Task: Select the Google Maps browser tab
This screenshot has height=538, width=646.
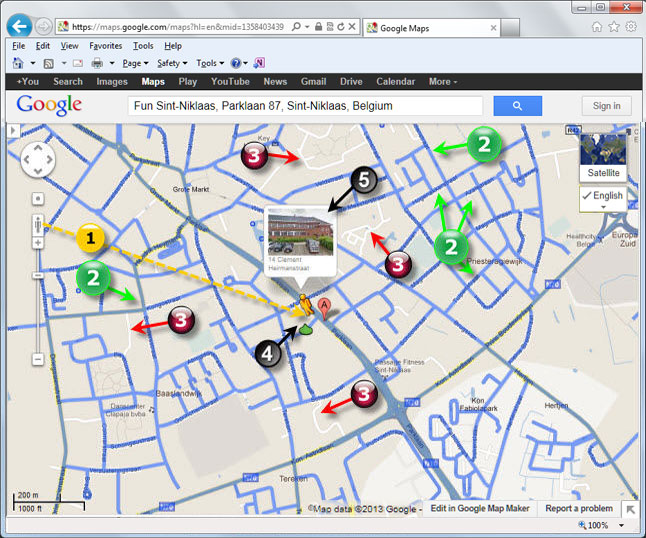Action: tap(430, 28)
